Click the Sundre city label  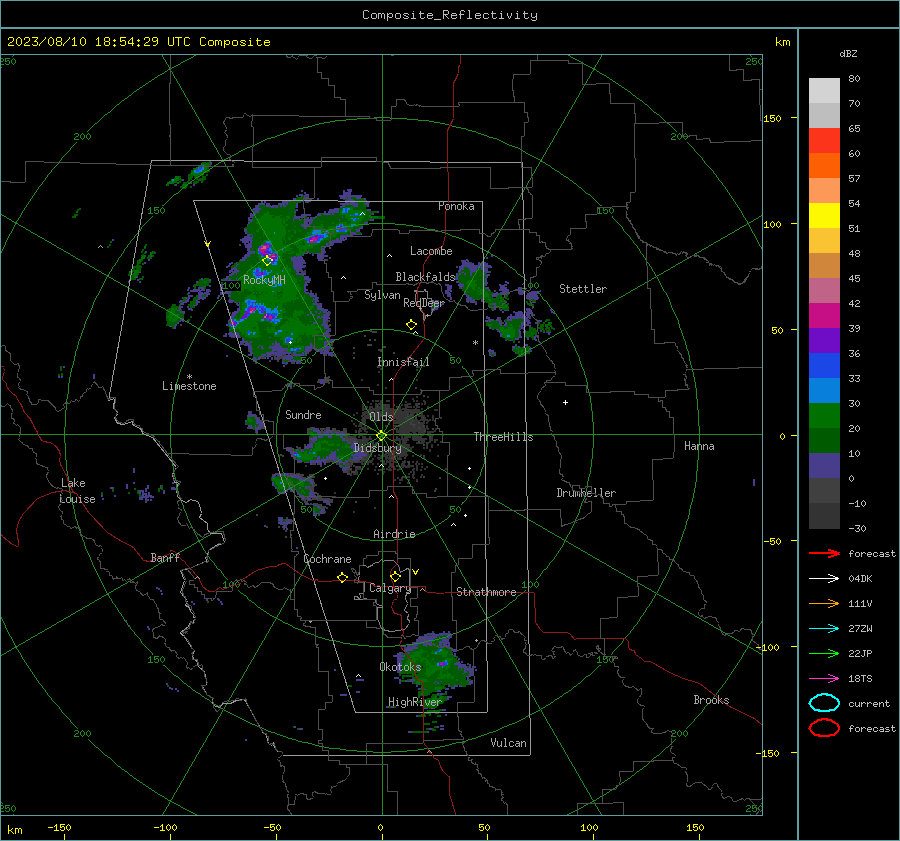pyautogui.click(x=303, y=414)
